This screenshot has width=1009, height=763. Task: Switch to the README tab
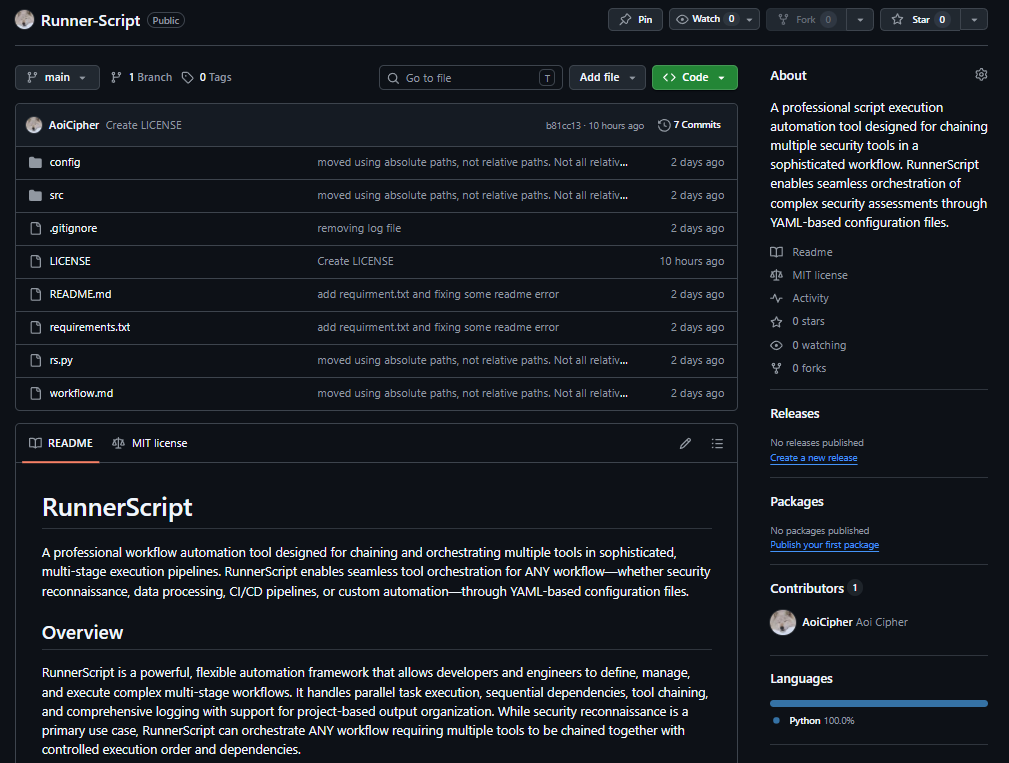(x=61, y=443)
